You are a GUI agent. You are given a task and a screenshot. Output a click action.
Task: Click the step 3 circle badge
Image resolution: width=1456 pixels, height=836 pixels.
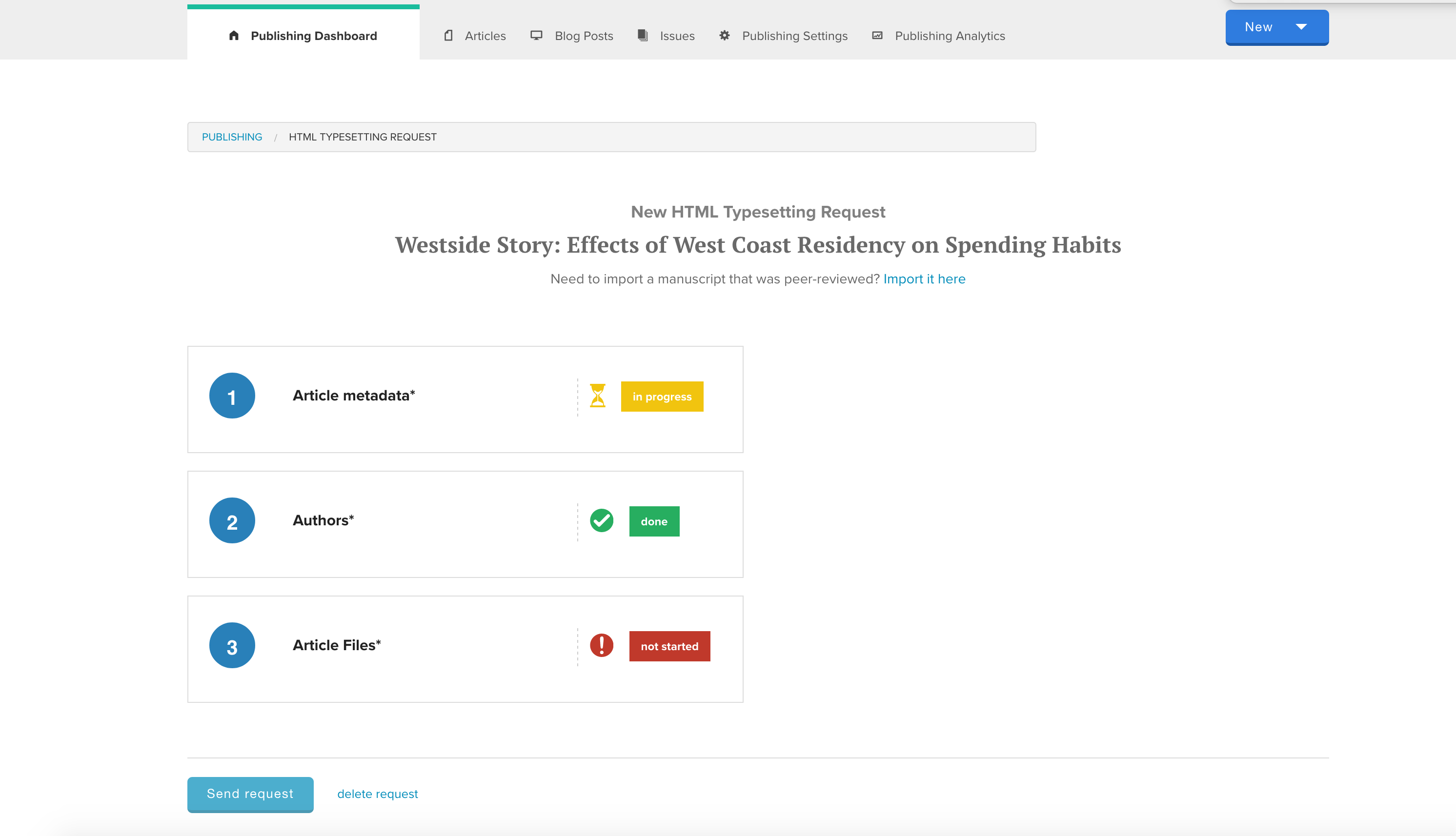(232, 645)
